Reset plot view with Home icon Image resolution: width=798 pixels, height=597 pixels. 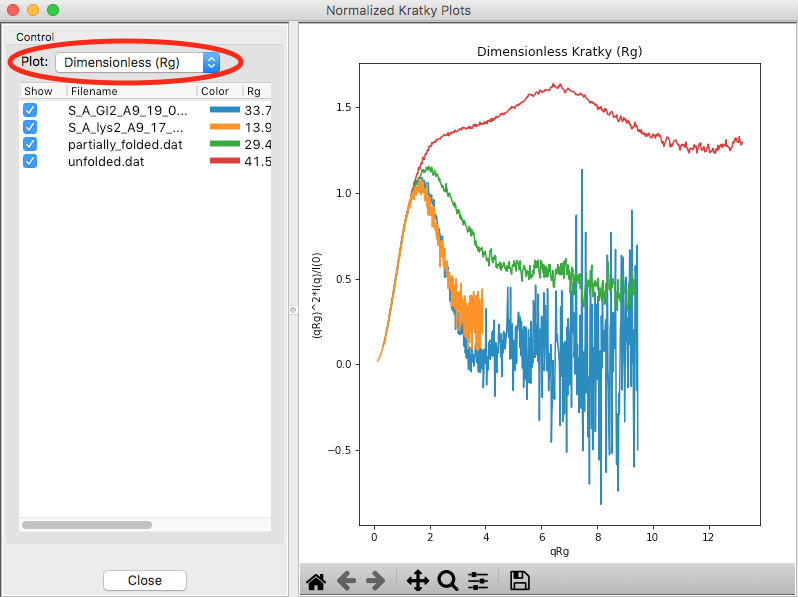click(316, 581)
